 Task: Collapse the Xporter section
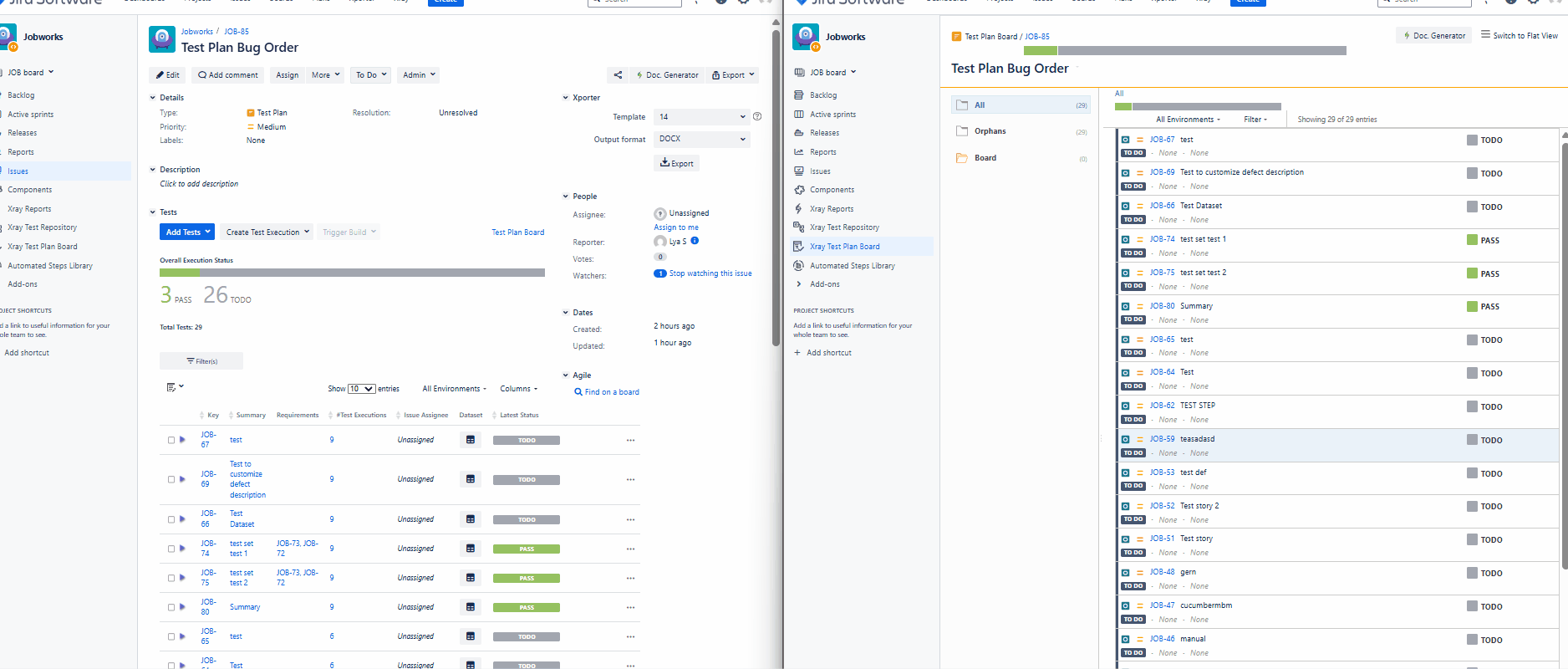click(x=566, y=98)
